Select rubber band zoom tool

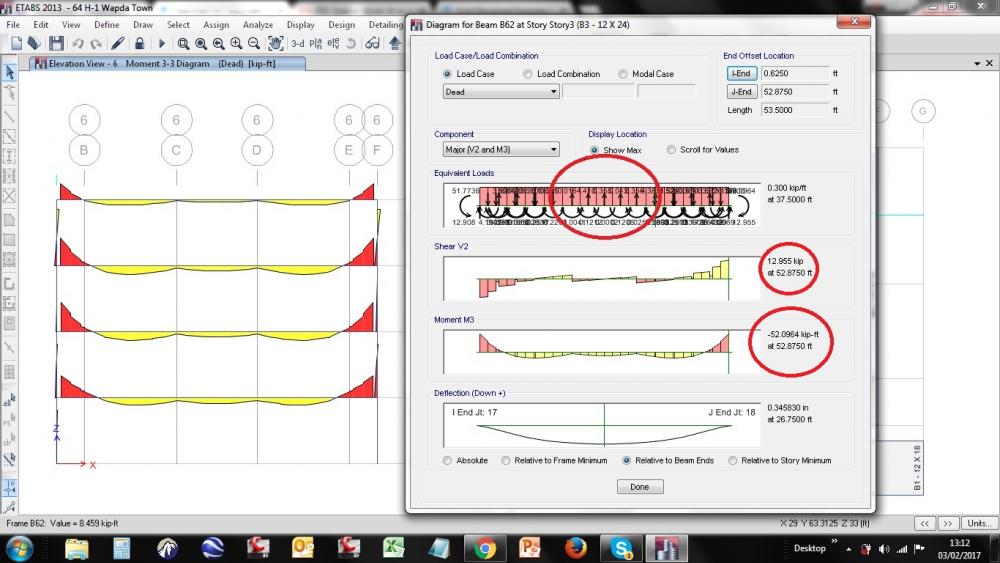click(x=183, y=43)
